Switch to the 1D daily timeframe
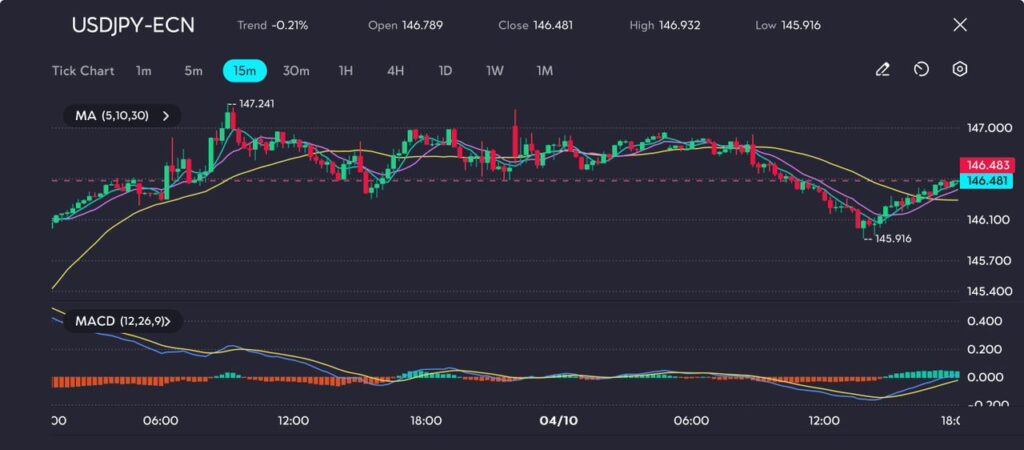The image size is (1024, 450). tap(445, 71)
